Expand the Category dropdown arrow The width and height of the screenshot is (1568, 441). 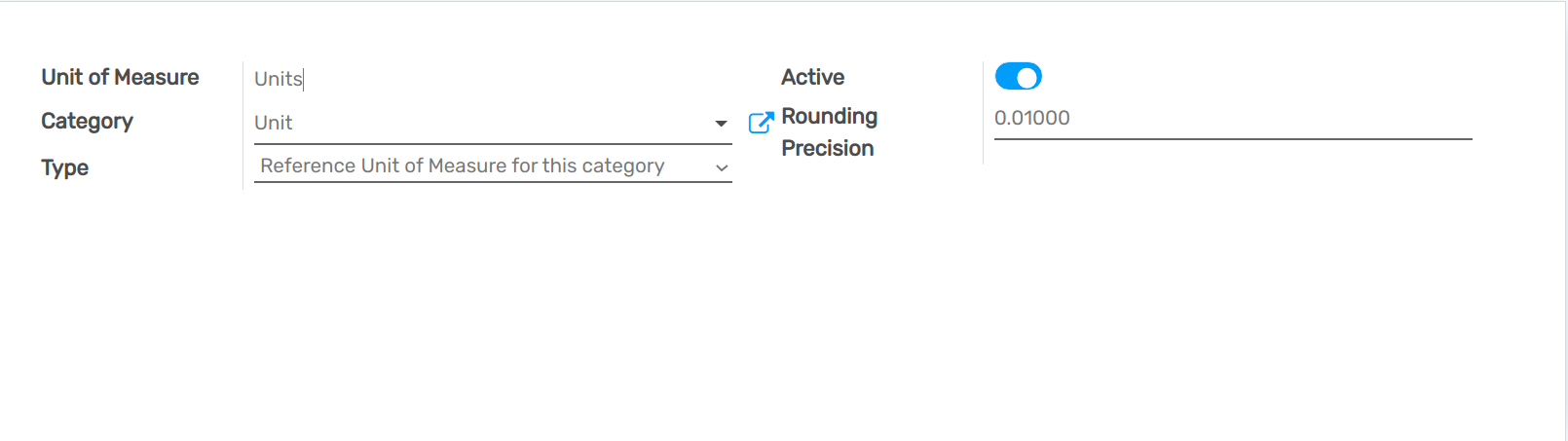[721, 124]
